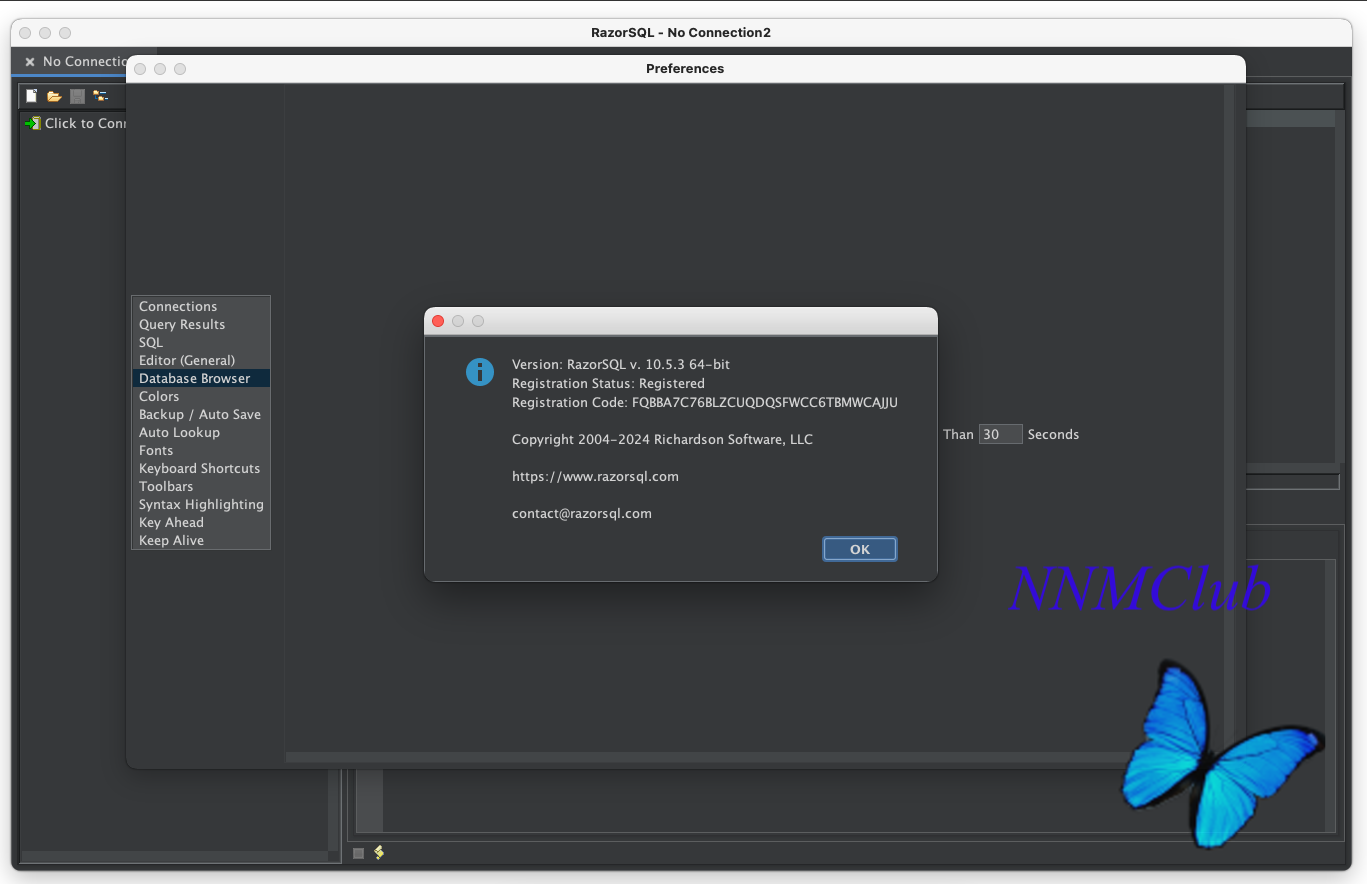Click the Seconds input field showing 30
The width and height of the screenshot is (1367, 884).
tap(1000, 434)
